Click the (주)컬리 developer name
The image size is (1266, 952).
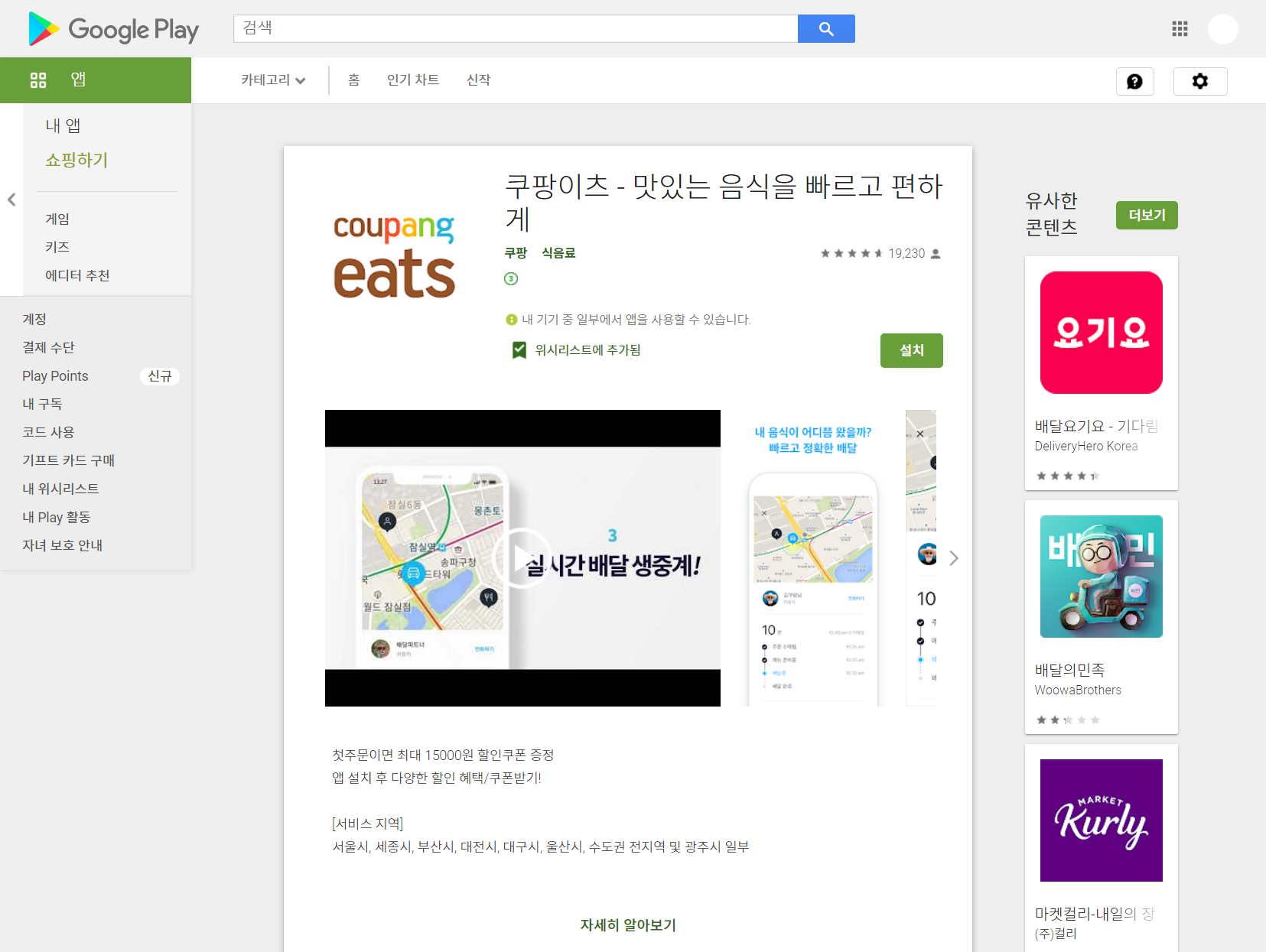1056,934
